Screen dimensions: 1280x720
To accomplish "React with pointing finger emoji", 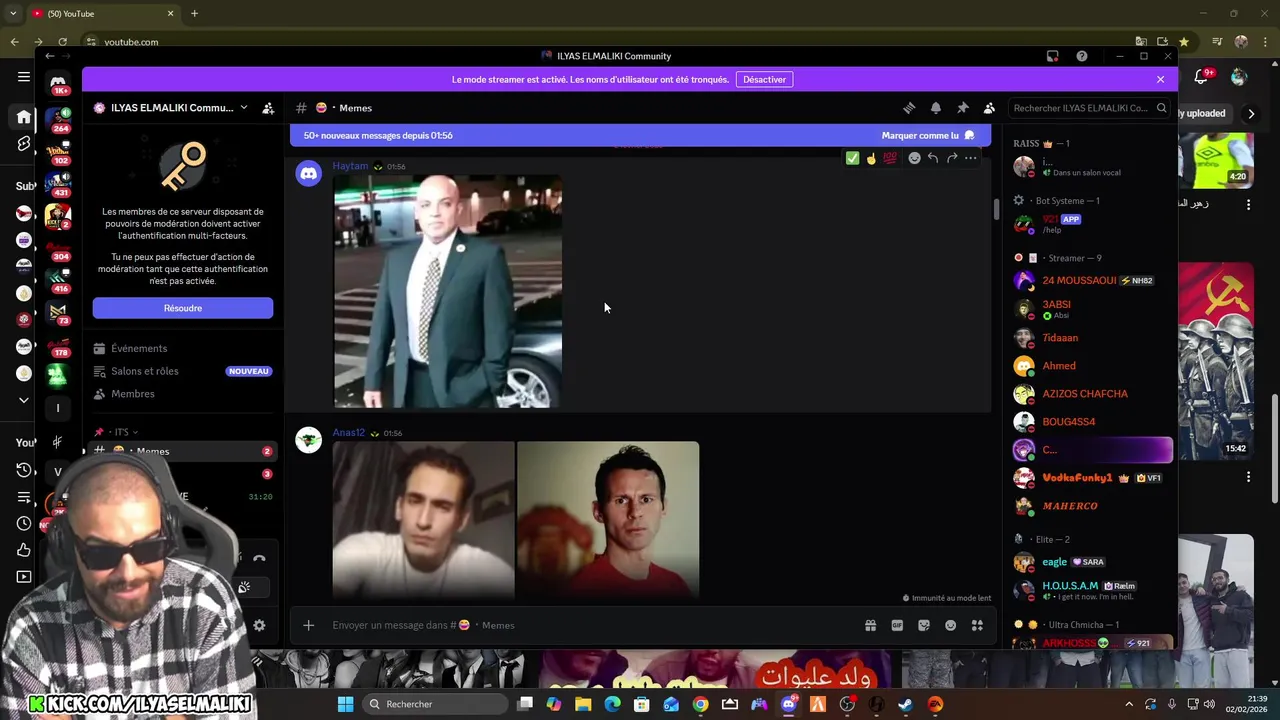I will [871, 158].
